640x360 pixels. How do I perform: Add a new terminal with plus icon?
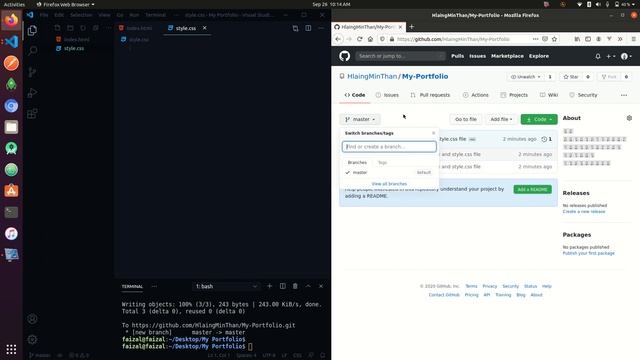click(269, 286)
